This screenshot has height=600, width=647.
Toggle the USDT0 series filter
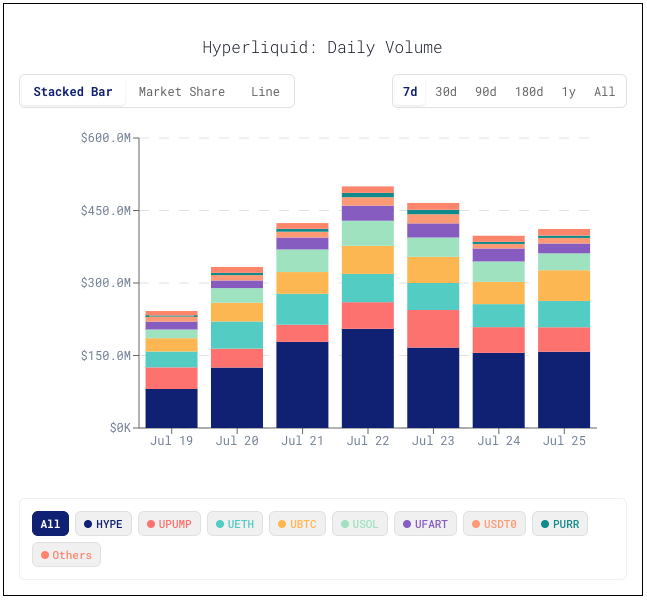(x=494, y=524)
